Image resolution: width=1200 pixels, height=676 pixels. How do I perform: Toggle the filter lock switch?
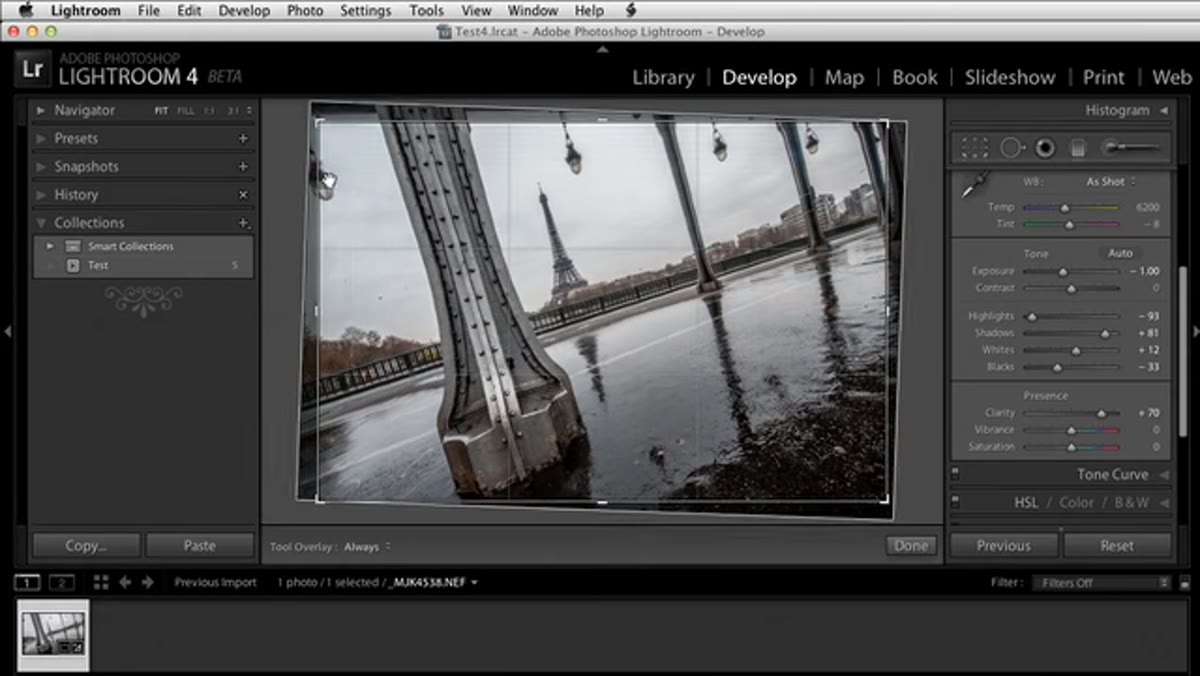click(1185, 582)
